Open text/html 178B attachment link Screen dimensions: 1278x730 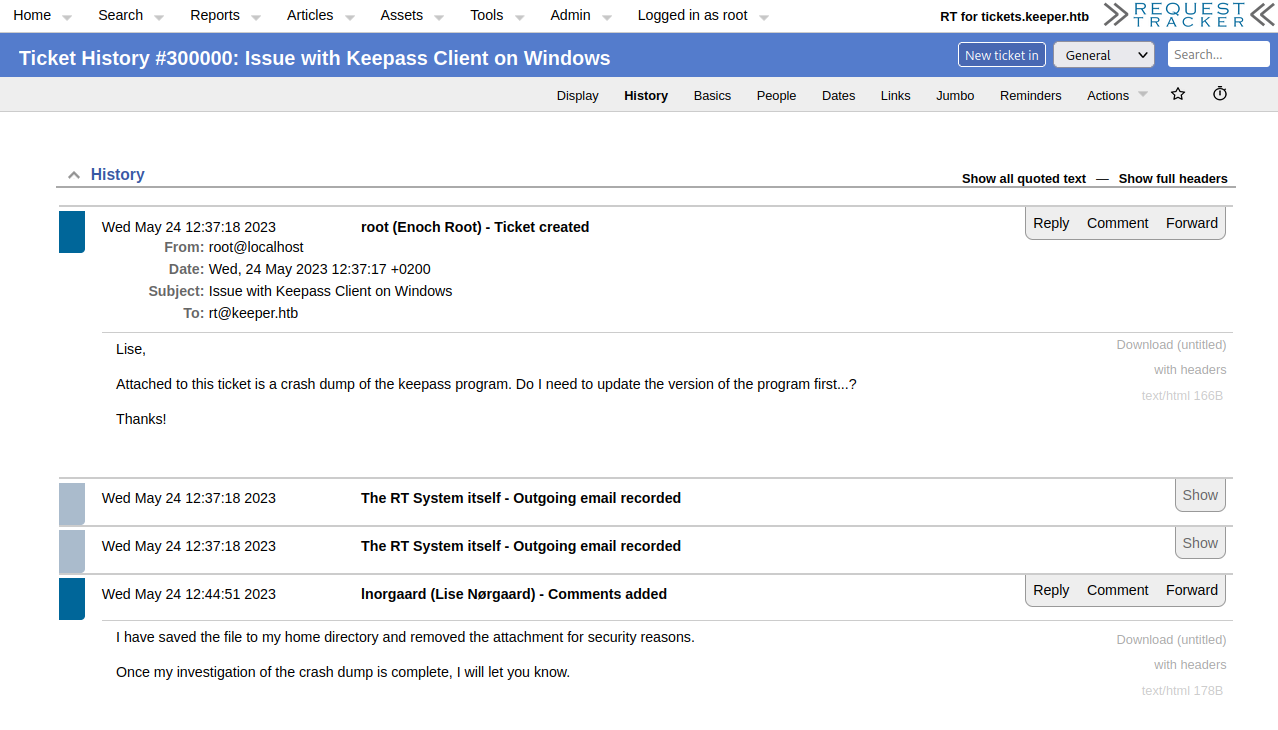(x=1182, y=691)
